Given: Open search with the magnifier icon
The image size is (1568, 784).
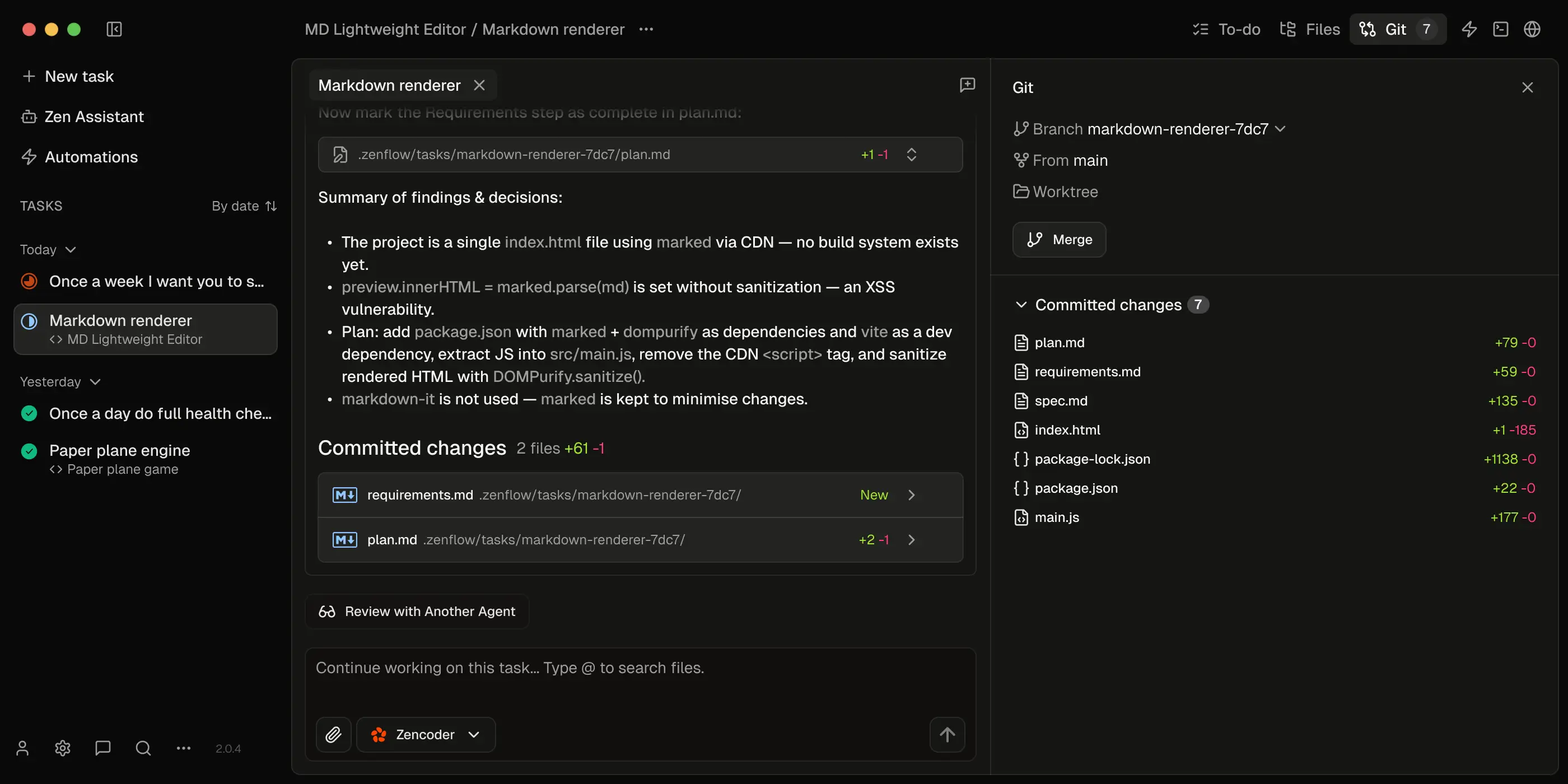Looking at the screenshot, I should pos(142,748).
